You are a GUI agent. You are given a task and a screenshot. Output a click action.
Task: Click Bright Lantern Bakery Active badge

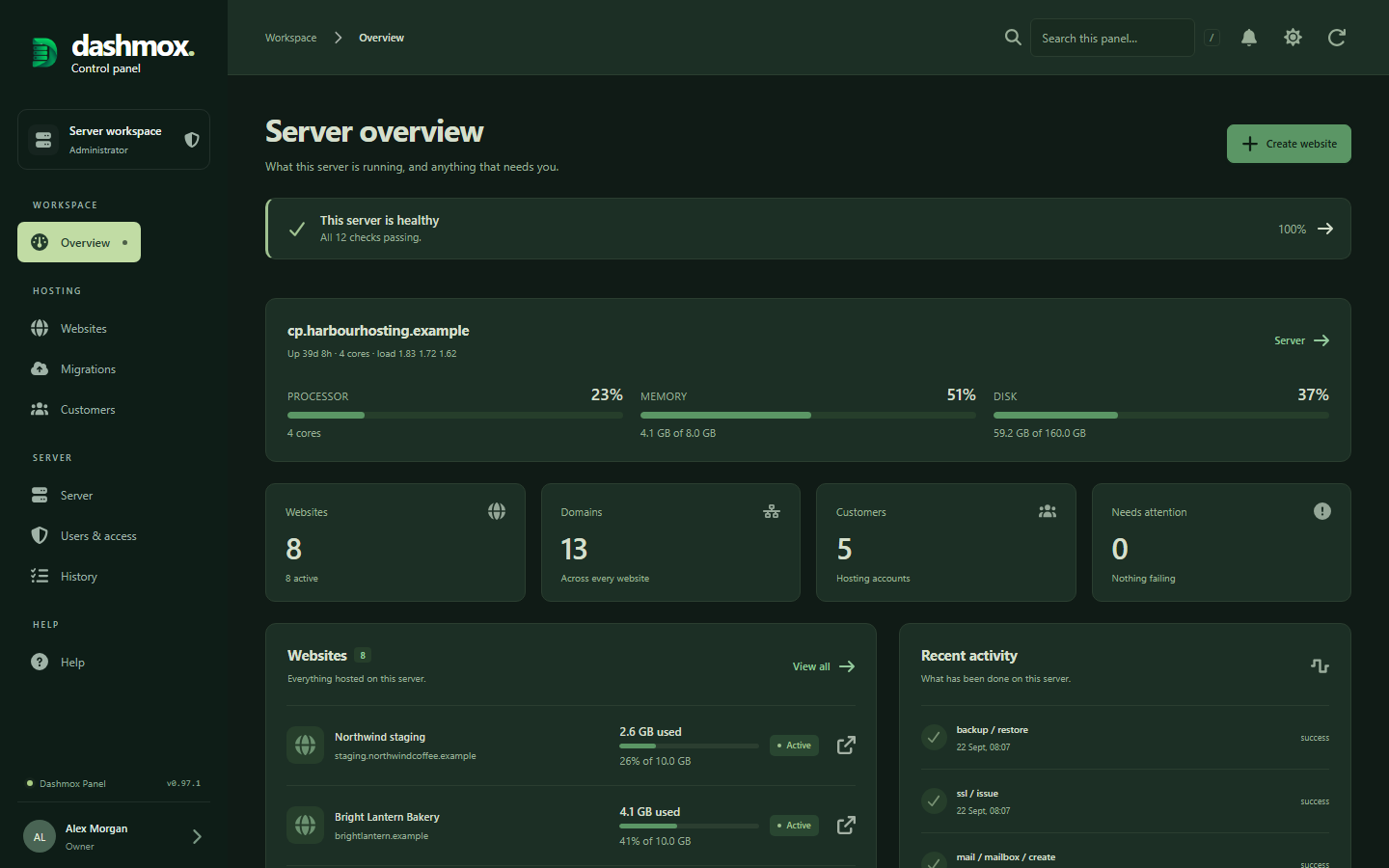point(794,826)
